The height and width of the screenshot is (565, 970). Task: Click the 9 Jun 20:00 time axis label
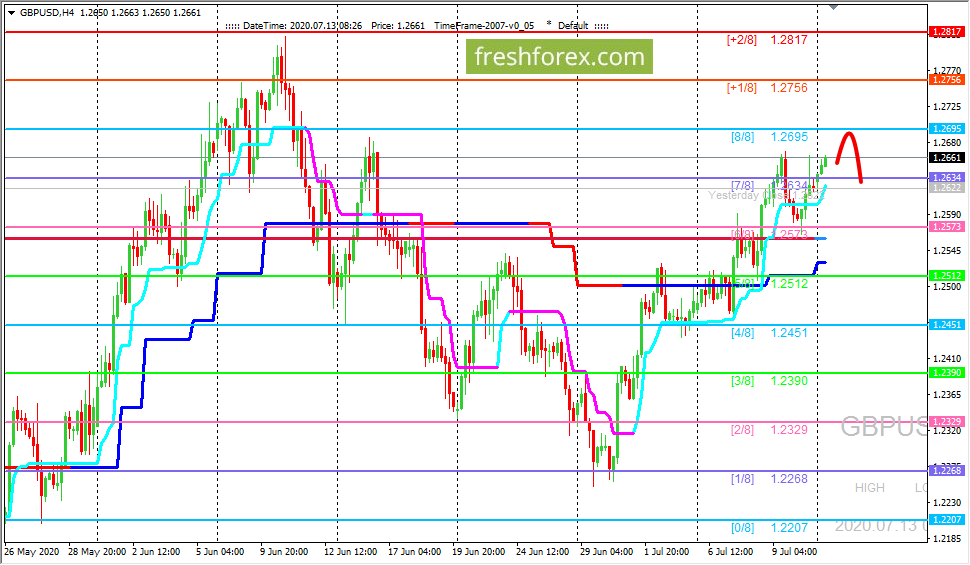(x=284, y=551)
